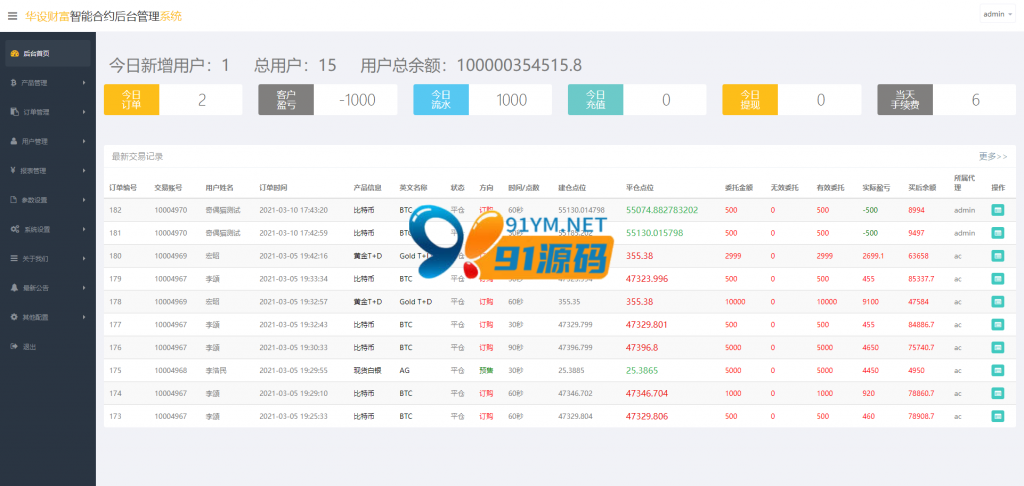
Task: Expand the 订单管理 submenu arrow
Action: coord(84,112)
